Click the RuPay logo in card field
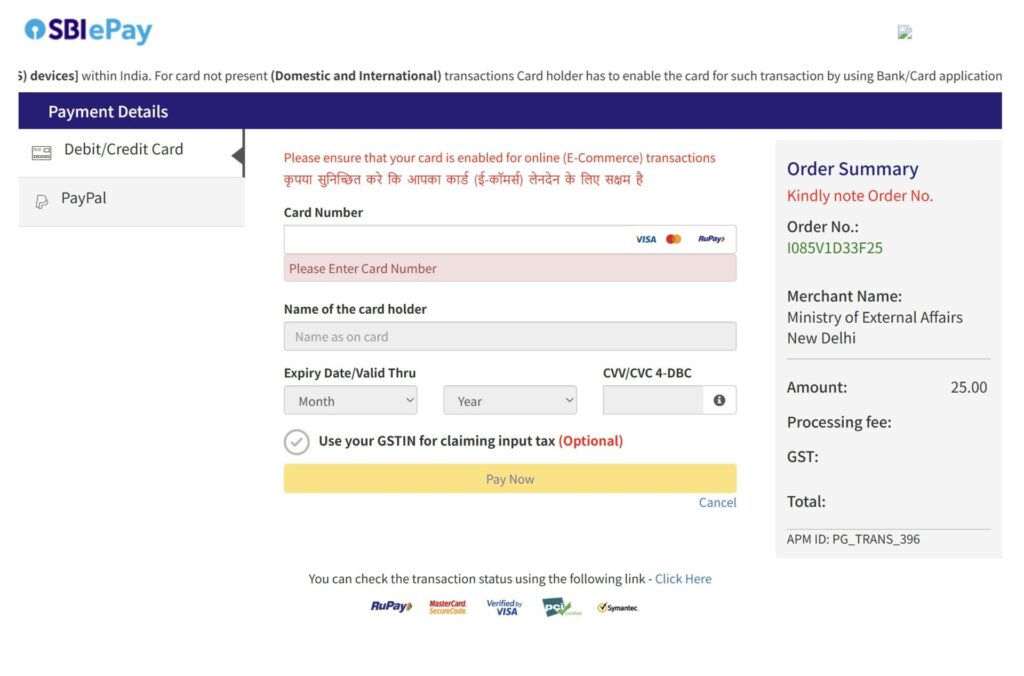Image resolution: width=1024 pixels, height=676 pixels. [711, 239]
